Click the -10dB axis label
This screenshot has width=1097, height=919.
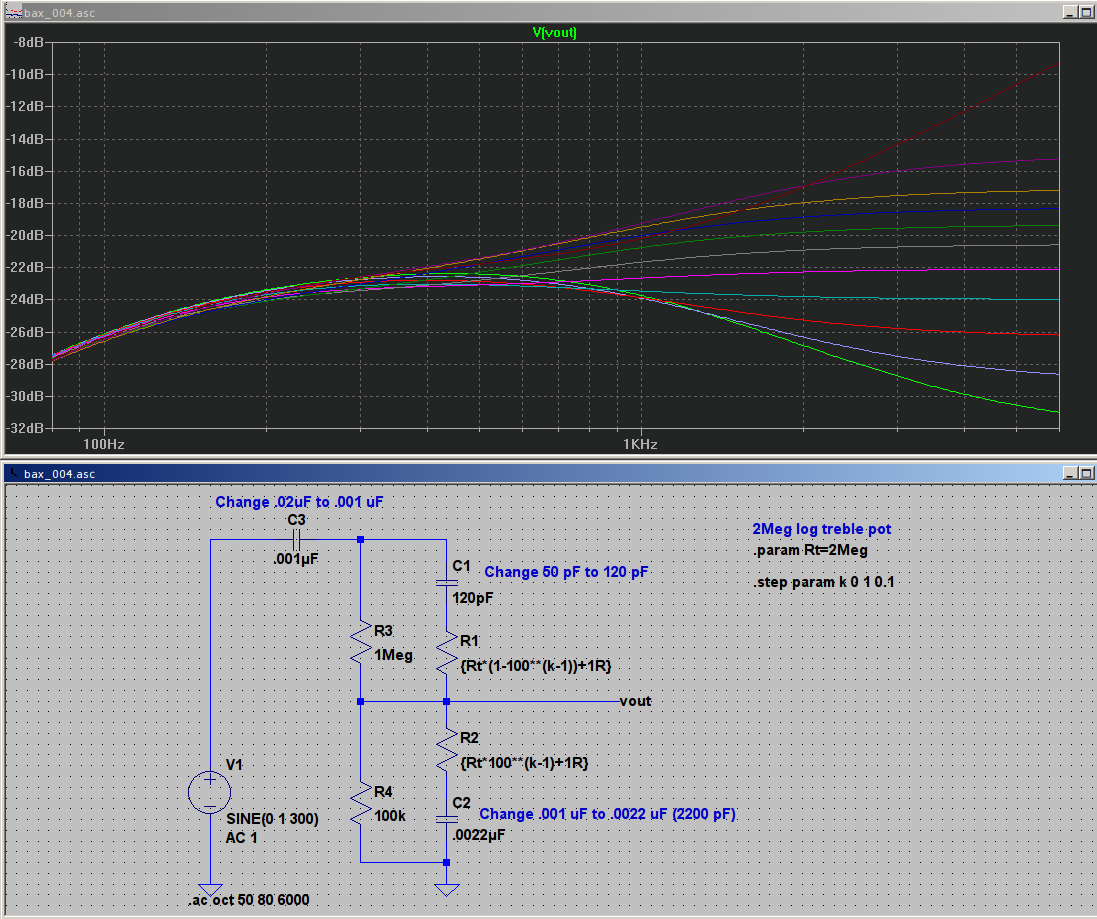tap(24, 74)
